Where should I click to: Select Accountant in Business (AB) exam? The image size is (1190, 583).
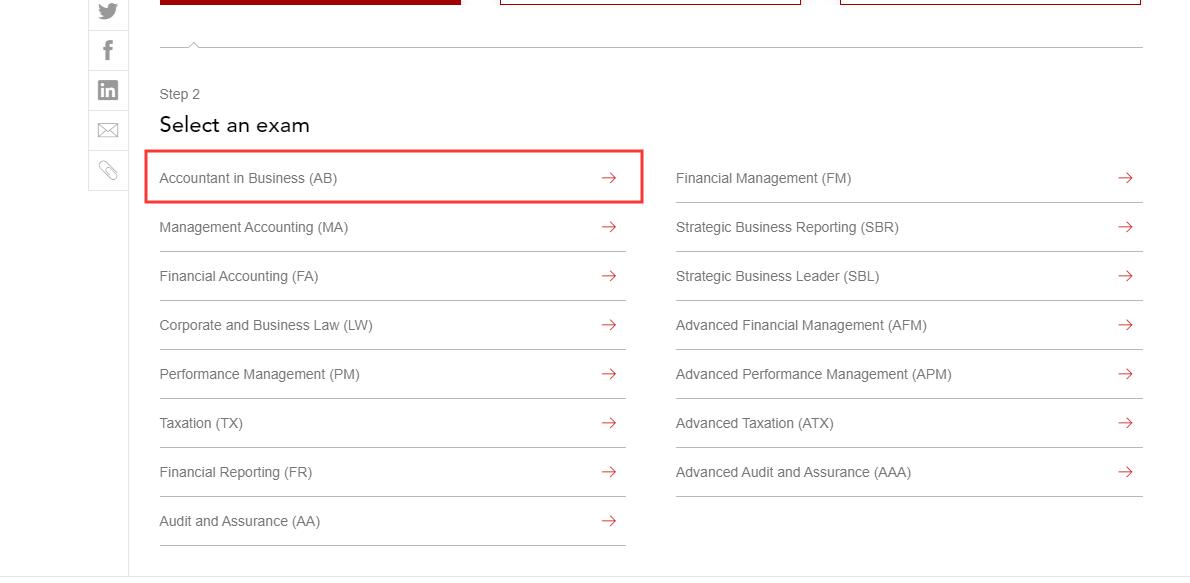pyautogui.click(x=248, y=178)
